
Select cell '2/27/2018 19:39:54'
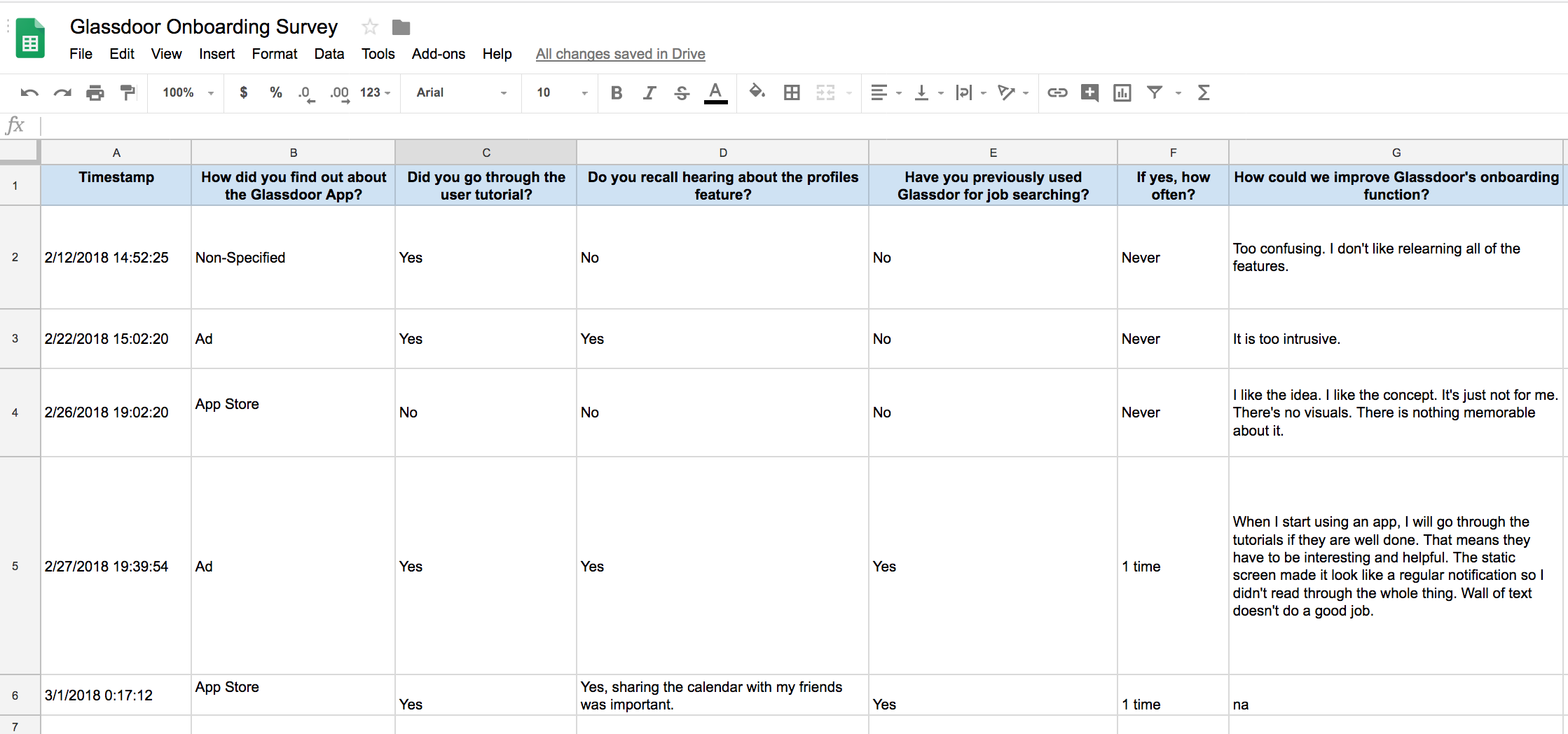pos(116,566)
